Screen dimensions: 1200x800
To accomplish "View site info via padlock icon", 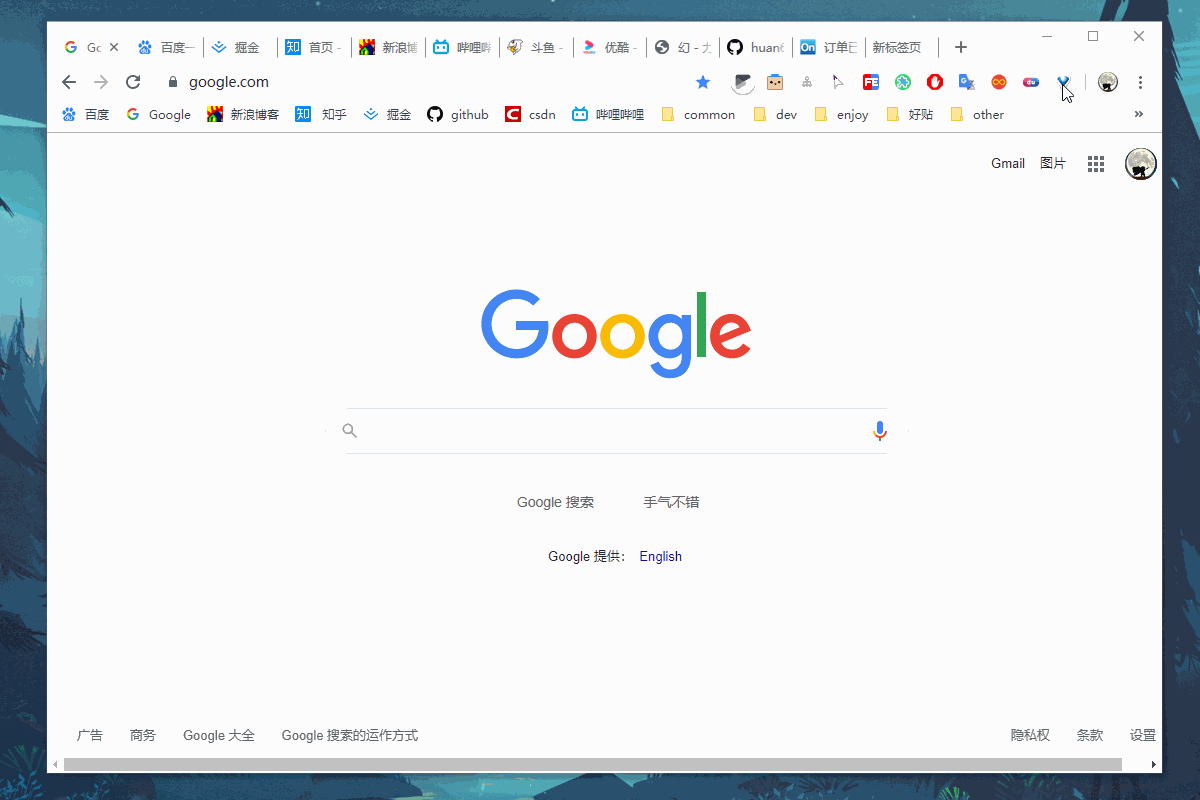I will tap(173, 82).
